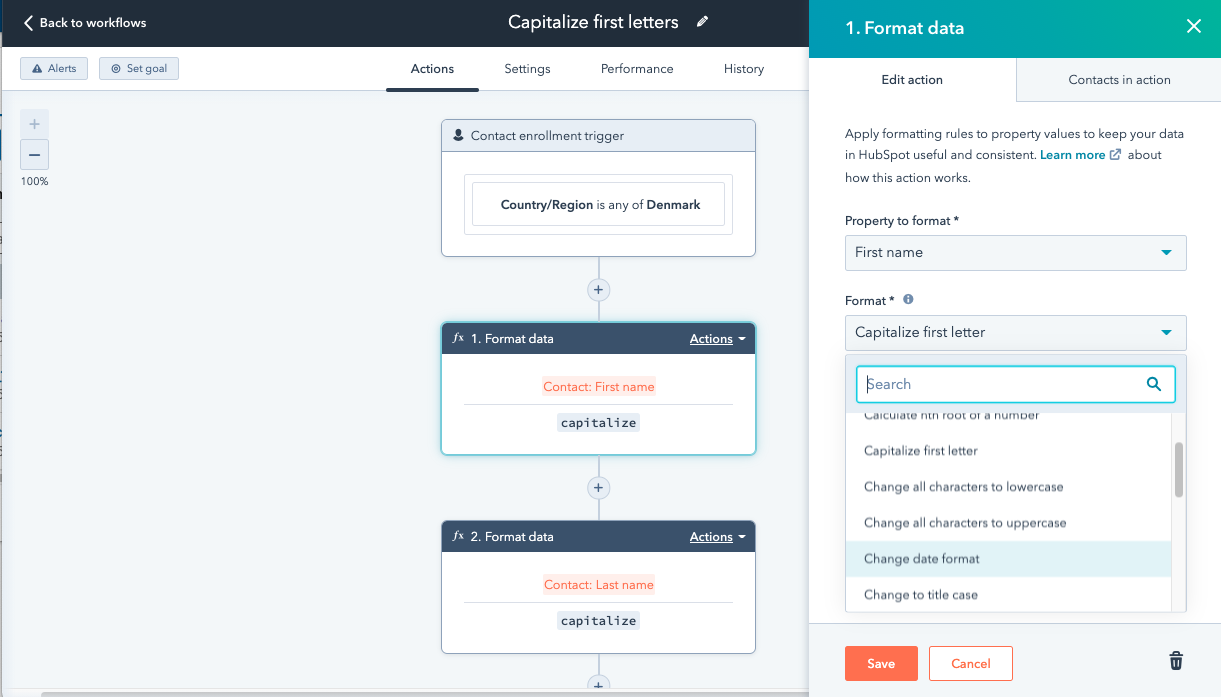Delete the action with the trash icon
Screen dimensions: 1221x697
pos(1176,661)
